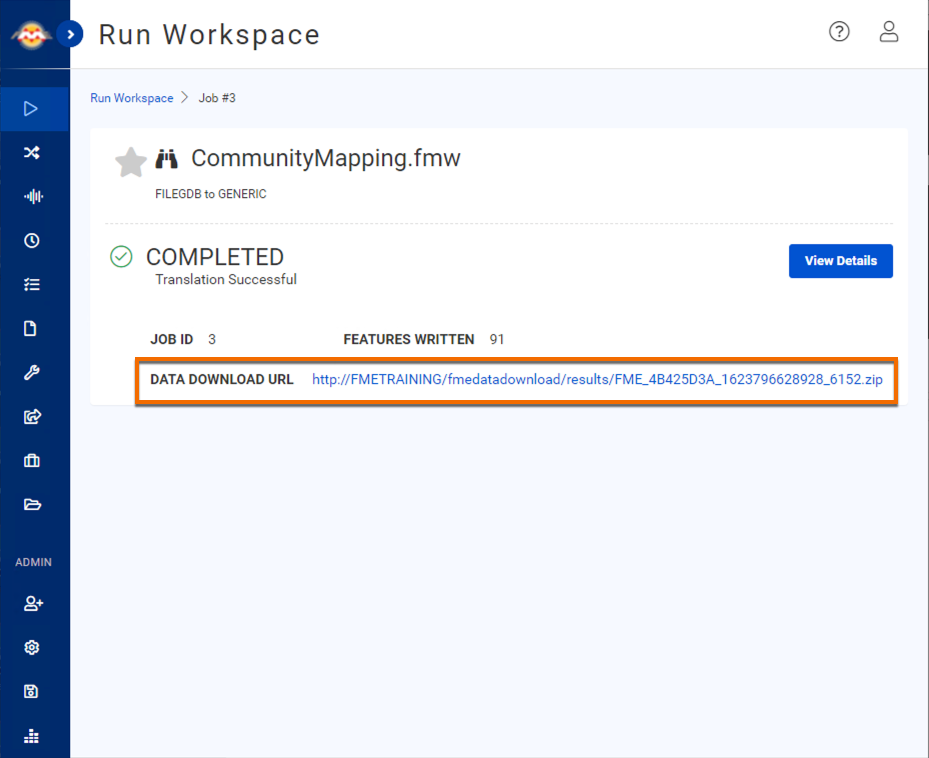929x758 pixels.
Task: Open the Workspaces document icon in sidebar
Action: pos(30,328)
